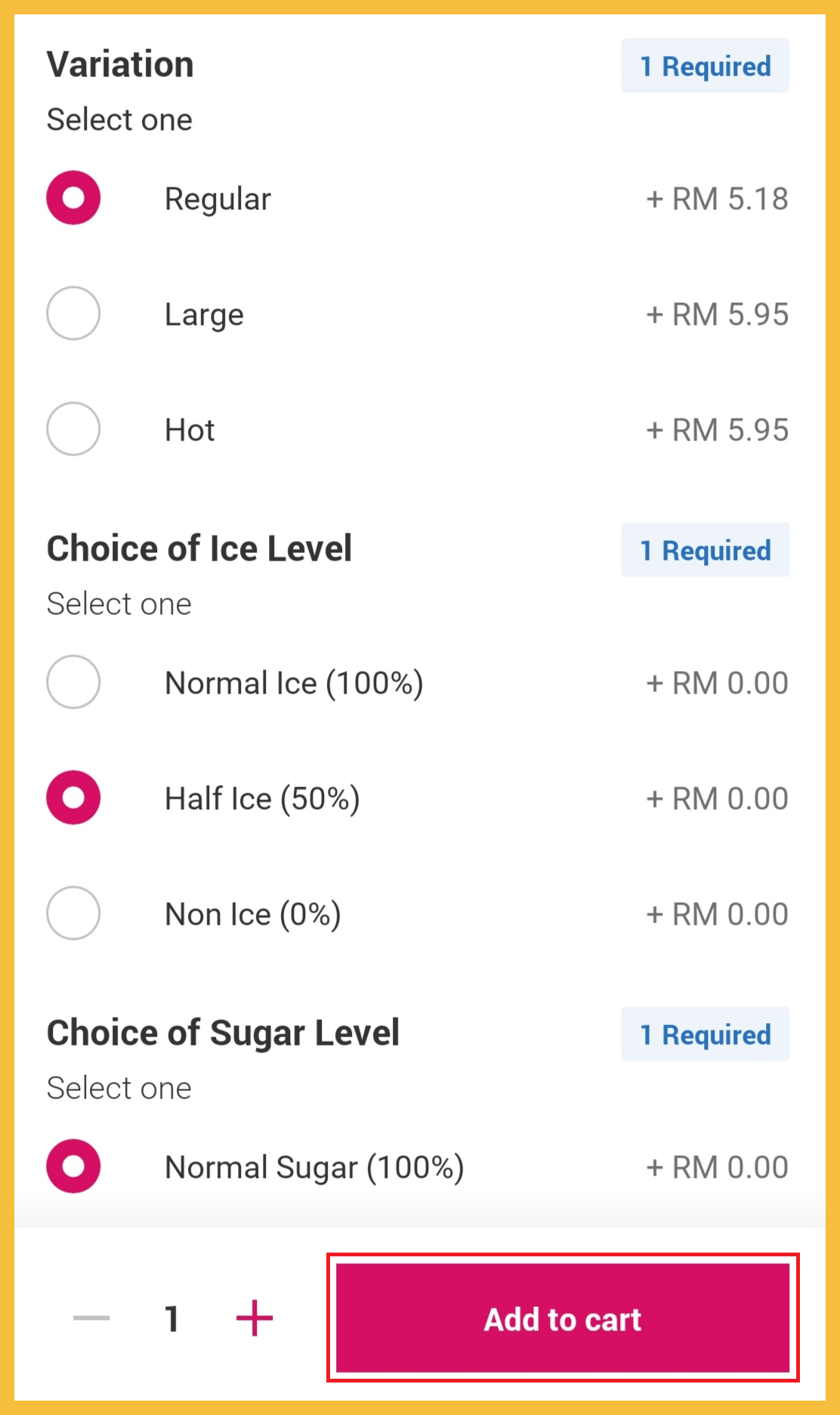Increase quantity with the plus icon
The image size is (840, 1415).
[255, 1318]
